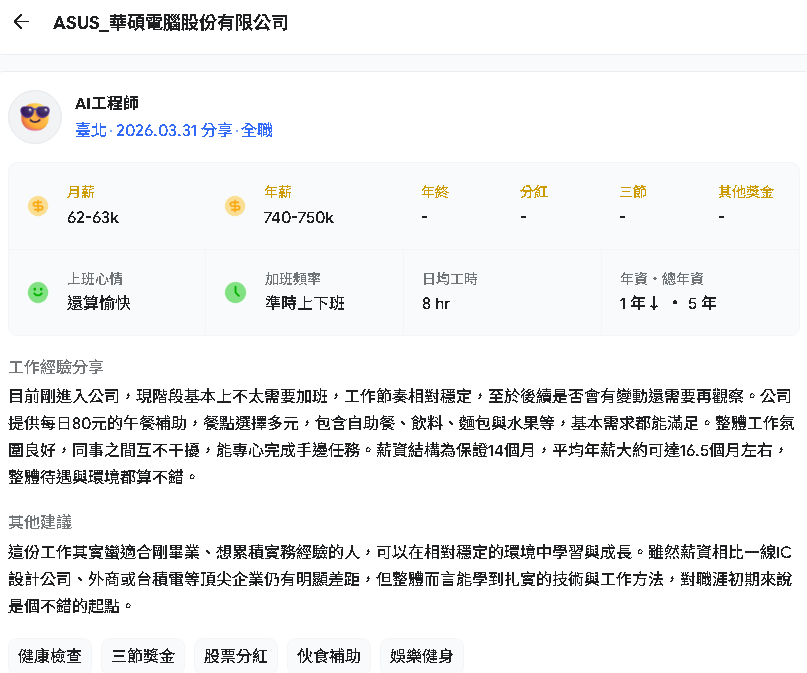Screen dimensions: 807x673
Task: Select the 三節獎金 benefit tag
Action: [143, 656]
